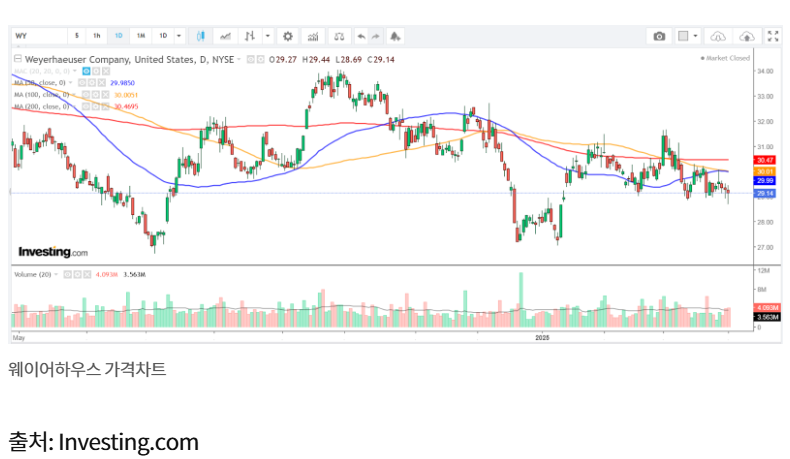Click the red 4.093M volume axis label
This screenshot has width=790, height=459.
[767, 307]
